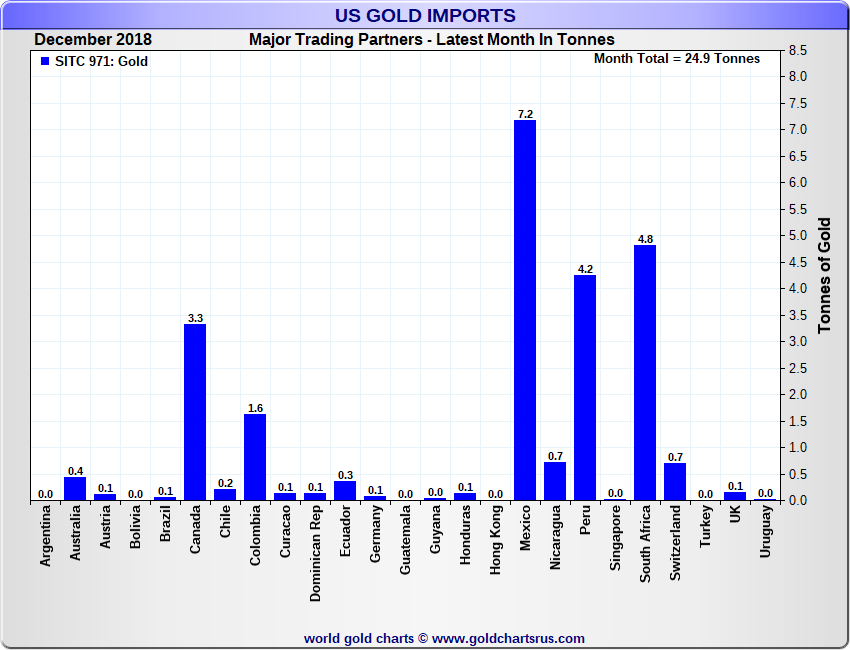Click the Ecuador bar
This screenshot has height=650, width=850.
pyautogui.click(x=345, y=491)
